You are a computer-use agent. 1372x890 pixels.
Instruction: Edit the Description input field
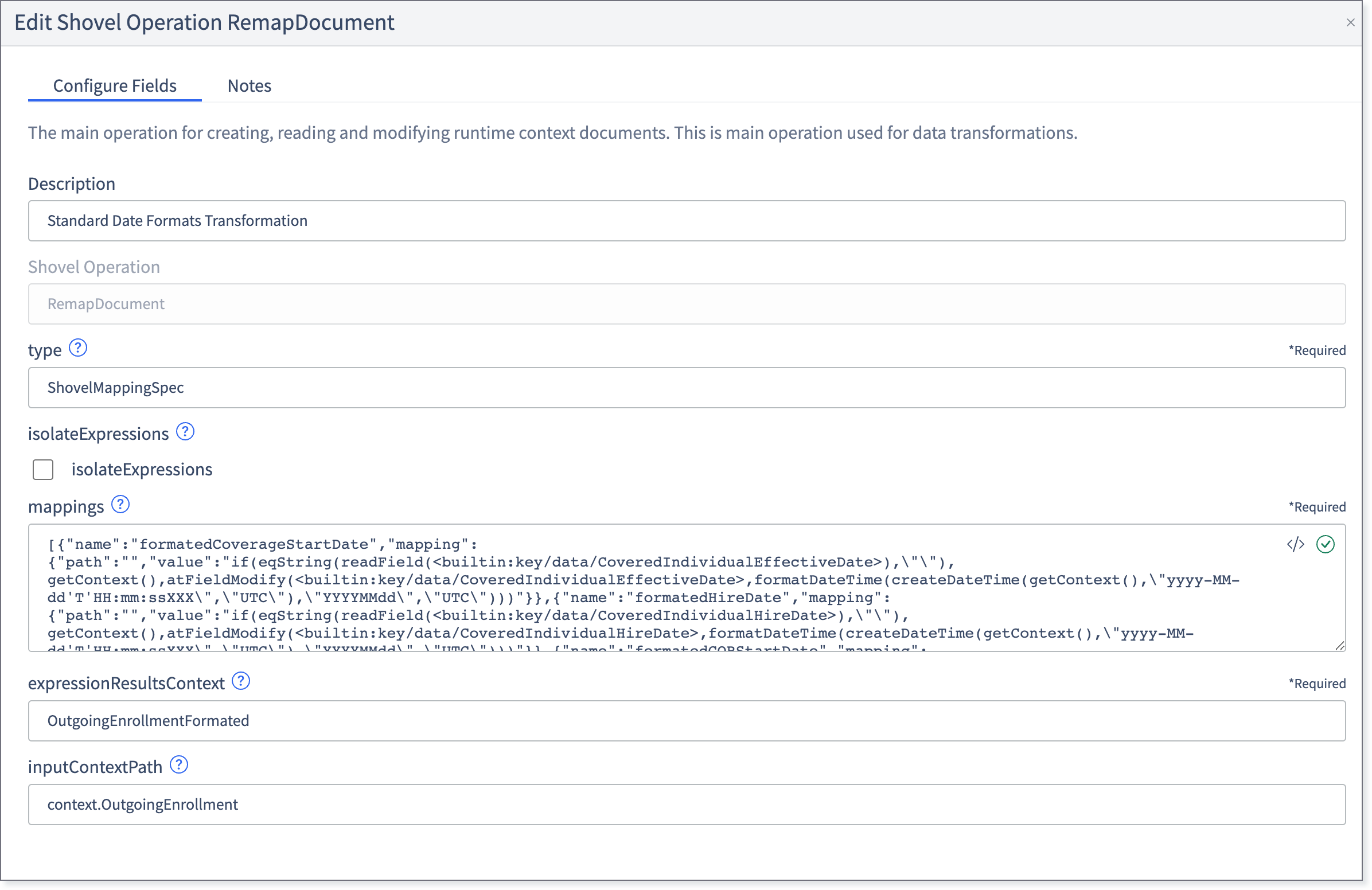[x=687, y=221]
